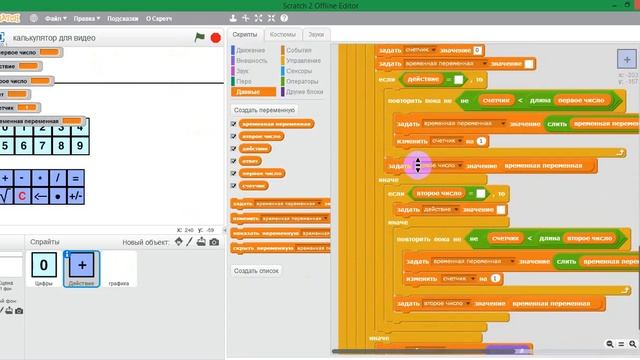Viewport: 640px width, 360px height.
Task: Select the Действия sprite thumbnail
Action: click(x=82, y=269)
